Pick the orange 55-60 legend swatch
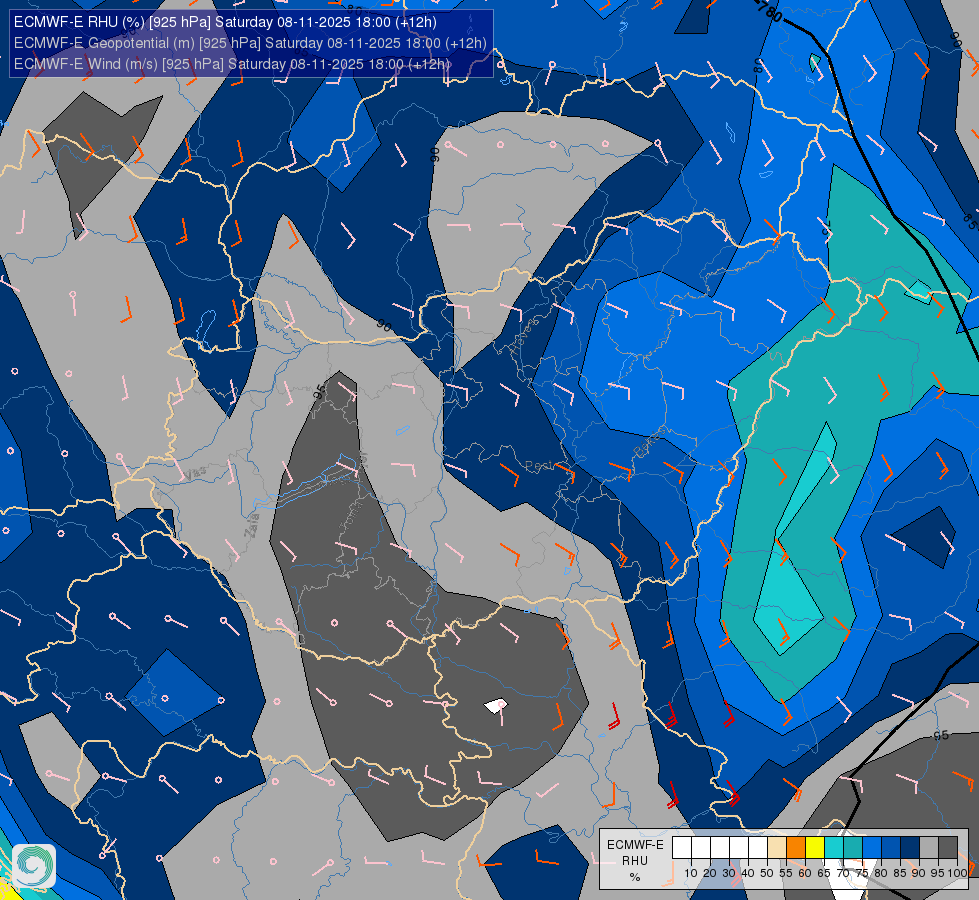 (796, 848)
